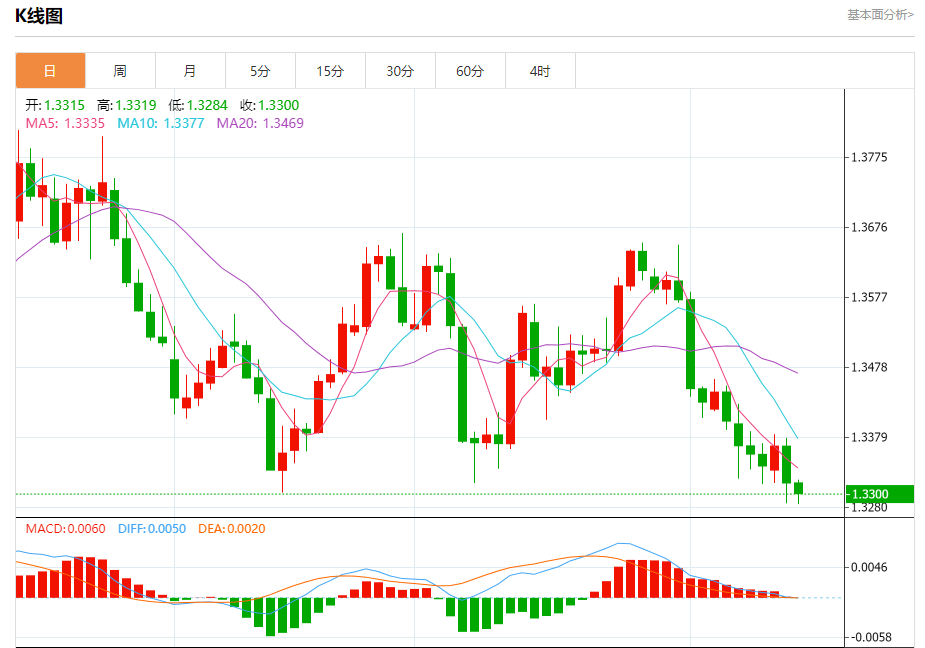Open the 基本面分析 link

point(880,14)
